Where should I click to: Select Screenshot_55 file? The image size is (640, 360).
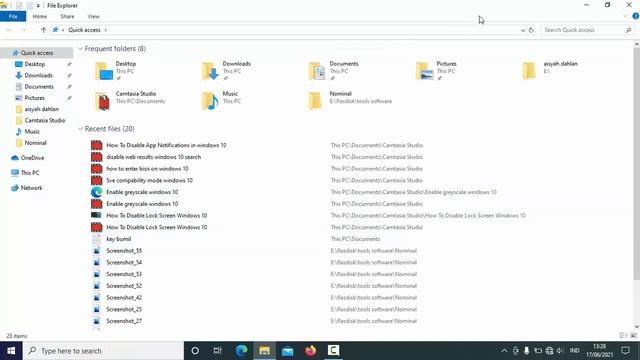click(x=124, y=251)
